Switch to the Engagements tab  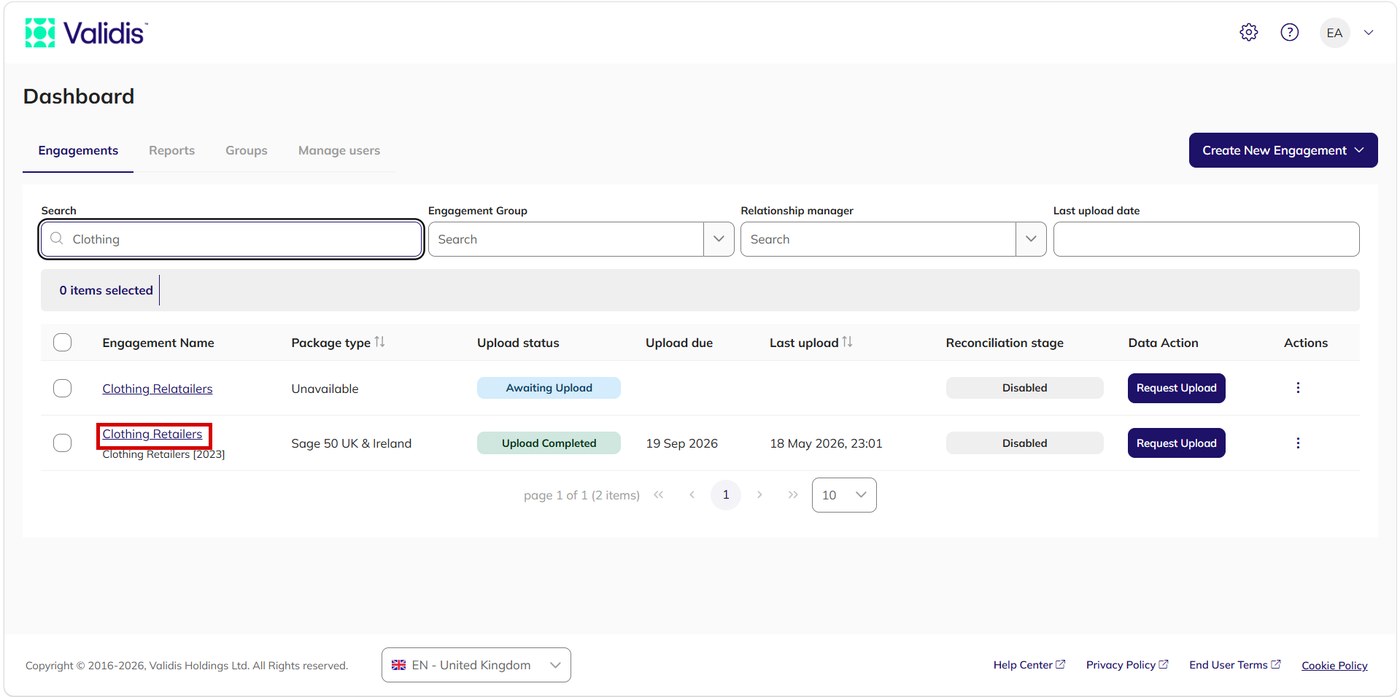click(78, 150)
